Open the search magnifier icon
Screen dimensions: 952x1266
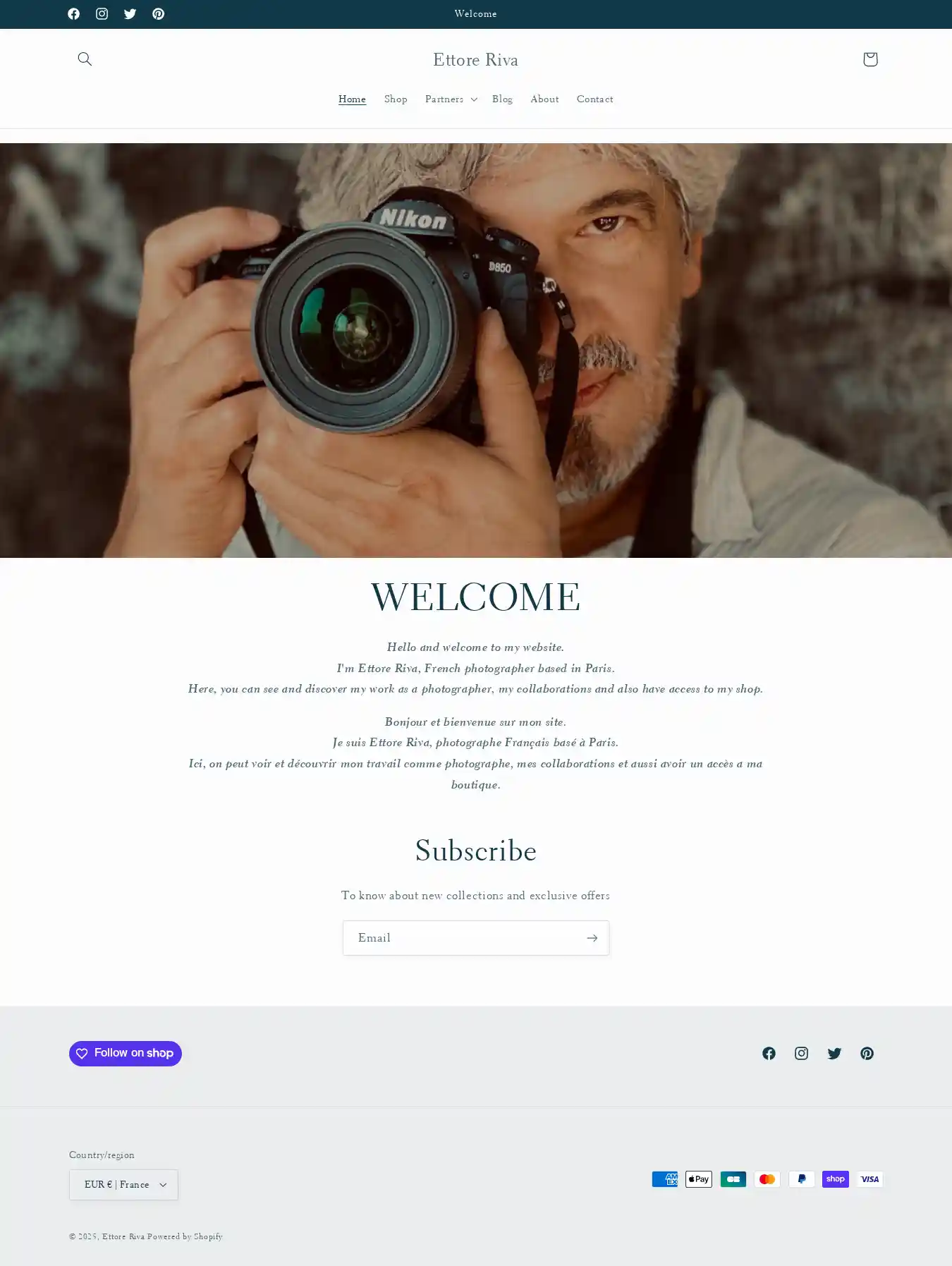tap(85, 59)
